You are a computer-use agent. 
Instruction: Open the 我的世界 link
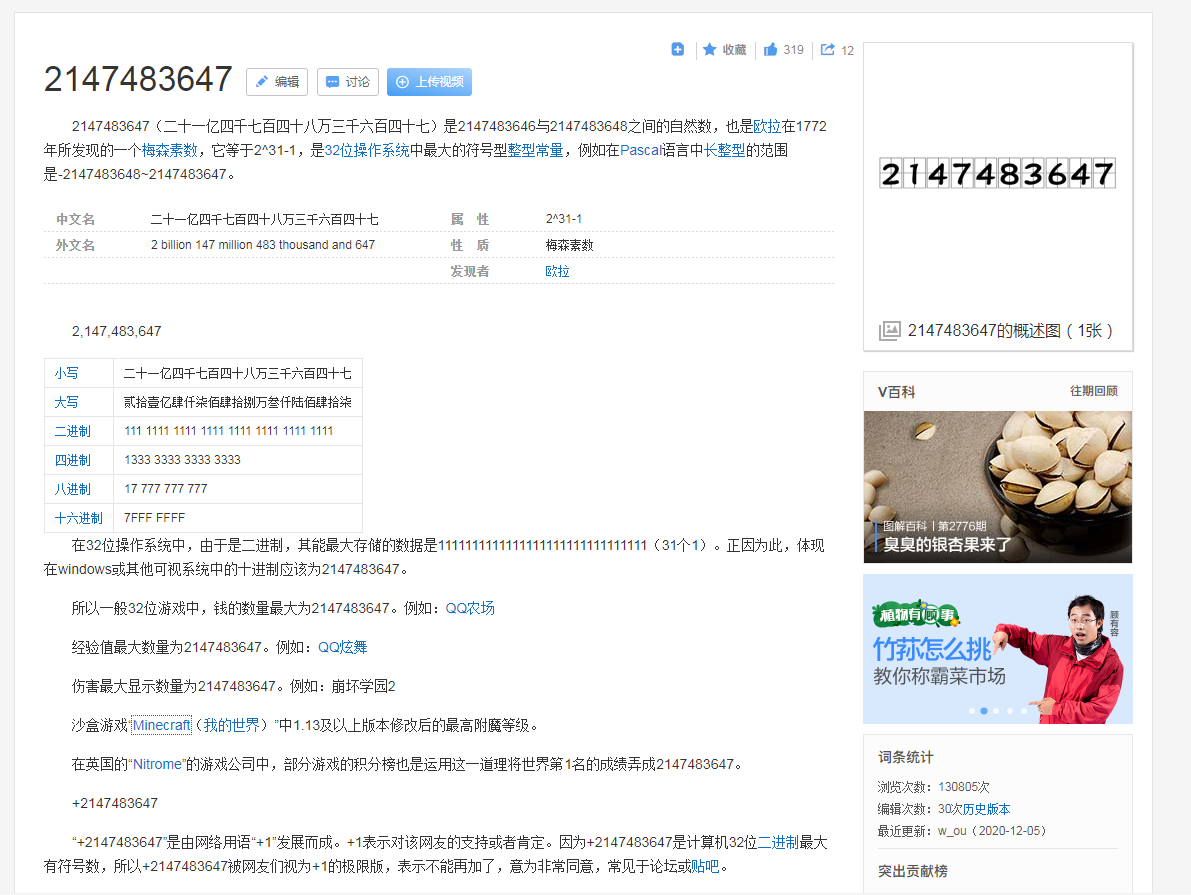coord(231,725)
